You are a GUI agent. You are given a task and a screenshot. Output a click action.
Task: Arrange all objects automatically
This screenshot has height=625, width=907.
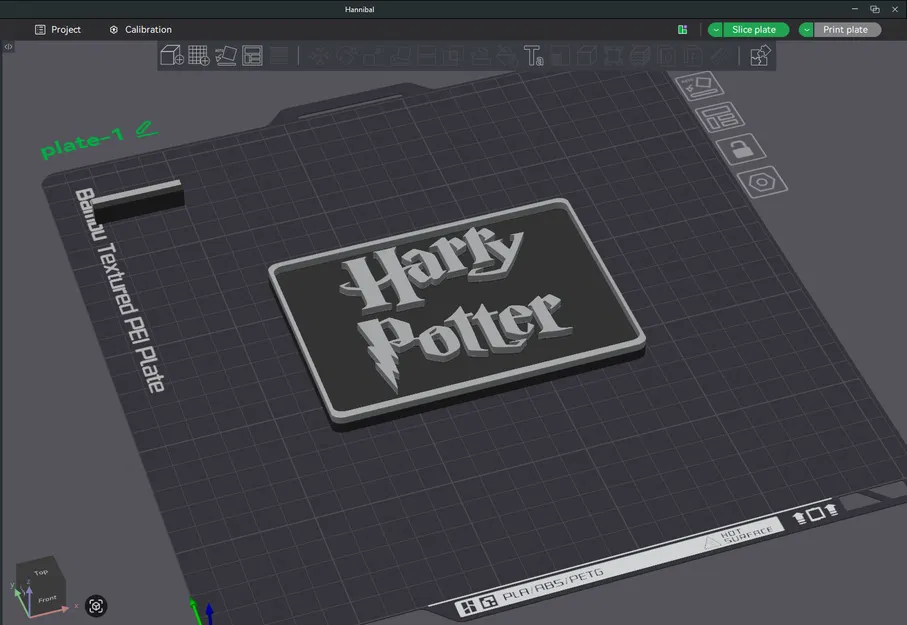(252, 55)
